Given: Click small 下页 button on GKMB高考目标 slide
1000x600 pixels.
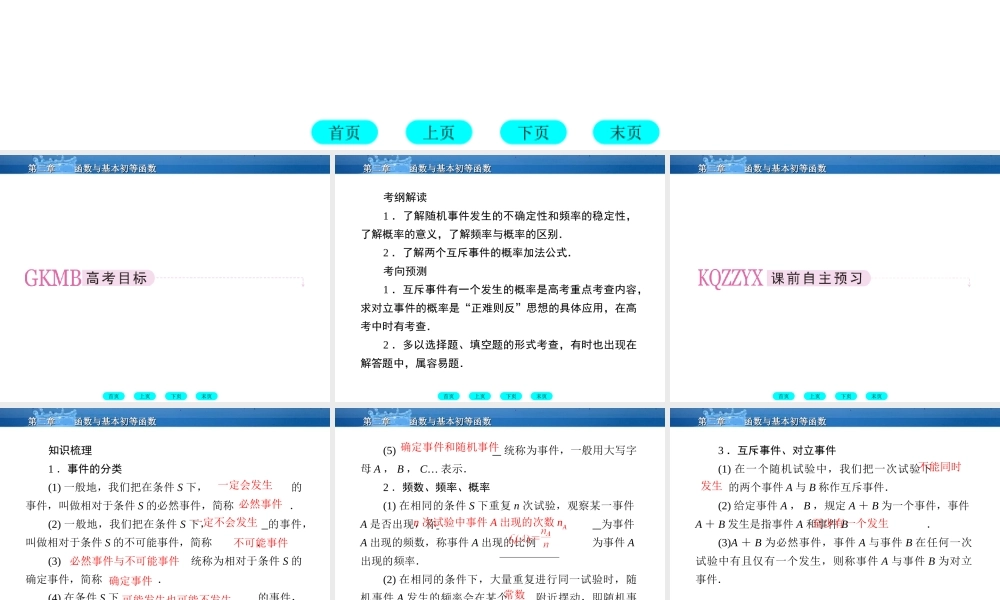Looking at the screenshot, I should (176, 396).
